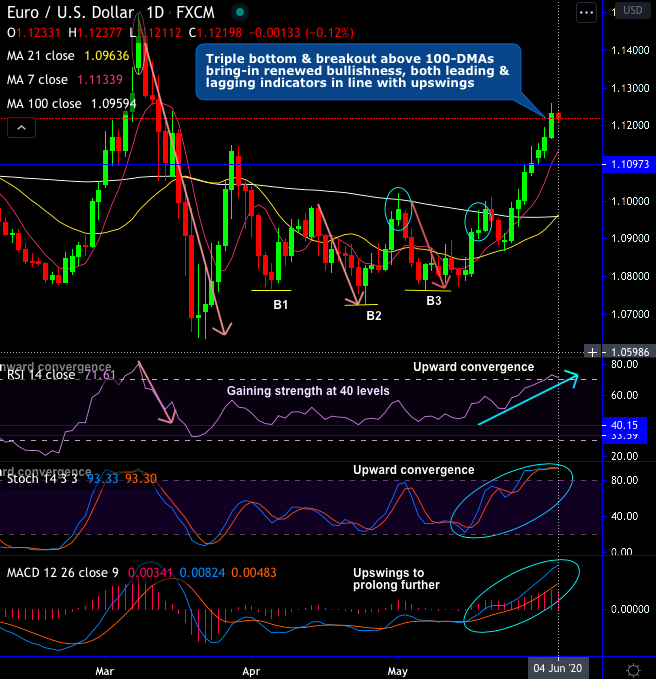Click the Stoch 14 3 3 indicator legend
The image size is (656, 679).
point(81,479)
